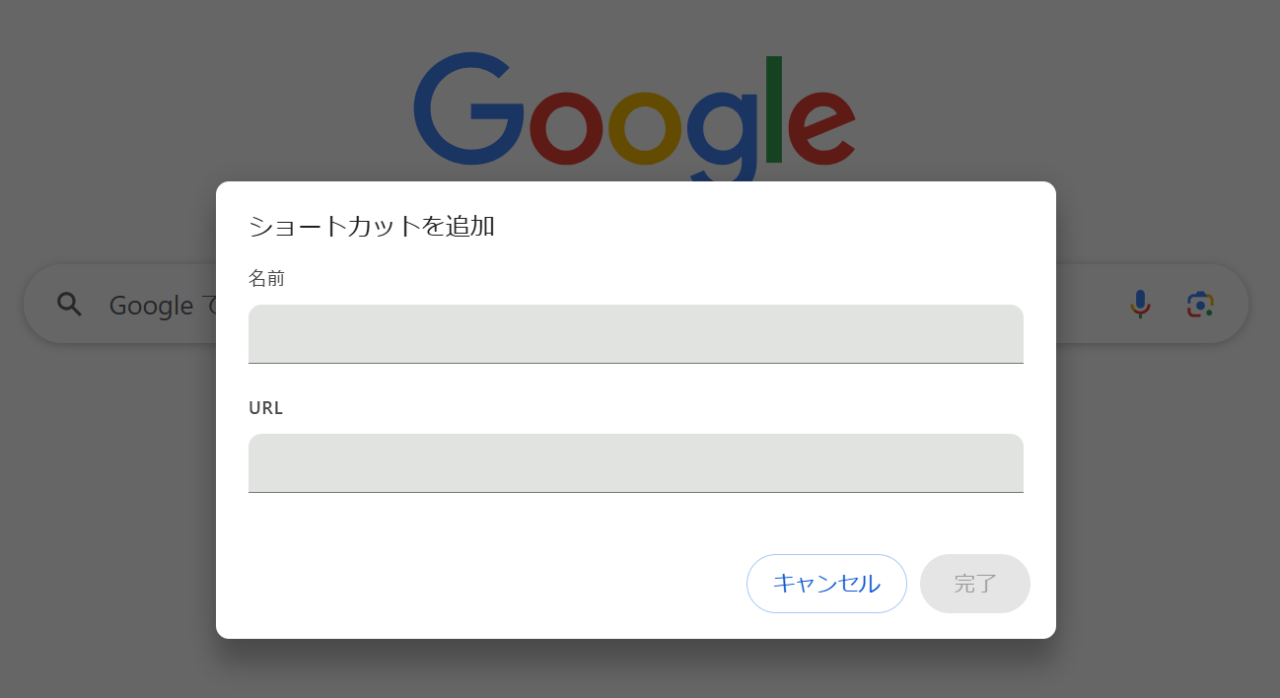
Task: Click the キャンセル button
Action: [827, 583]
